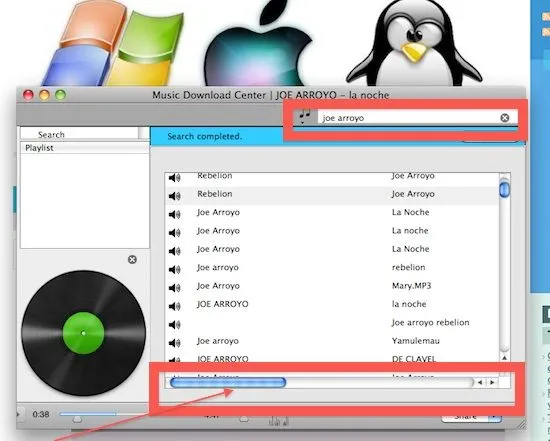Select the Playlist header in sidebar
The height and width of the screenshot is (441, 550).
85,148
